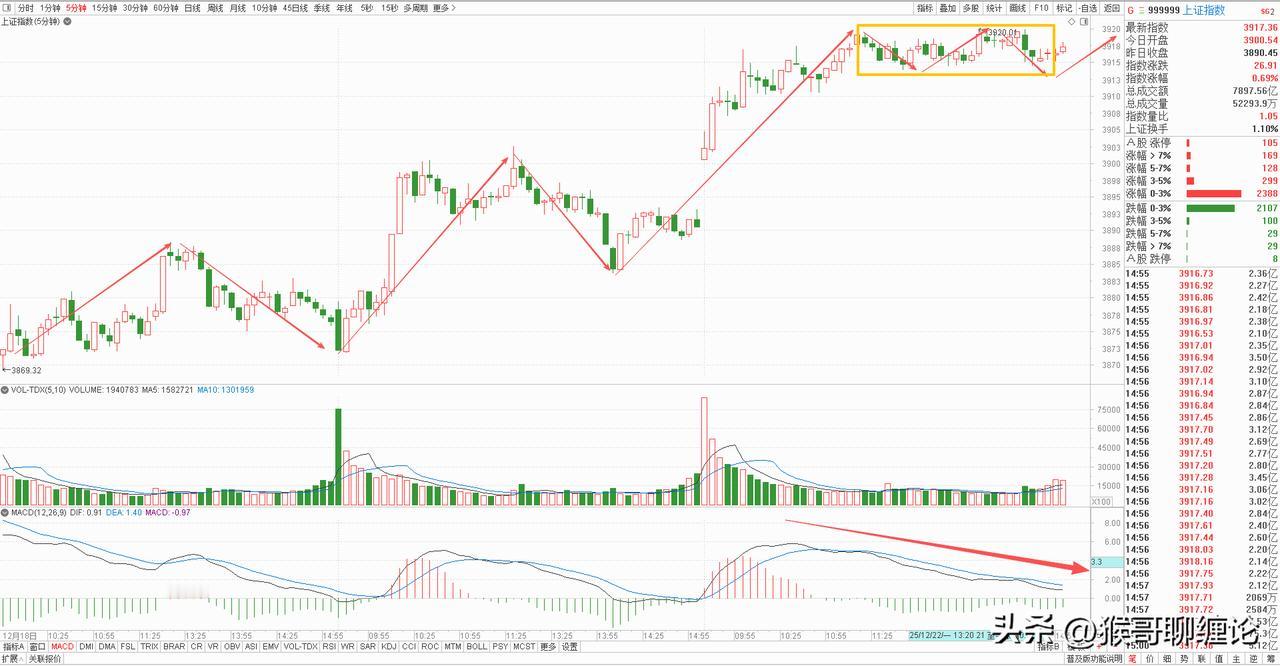The height and width of the screenshot is (666, 1280).
Task: Open the 画线 drawing tools
Action: click(1018, 8)
